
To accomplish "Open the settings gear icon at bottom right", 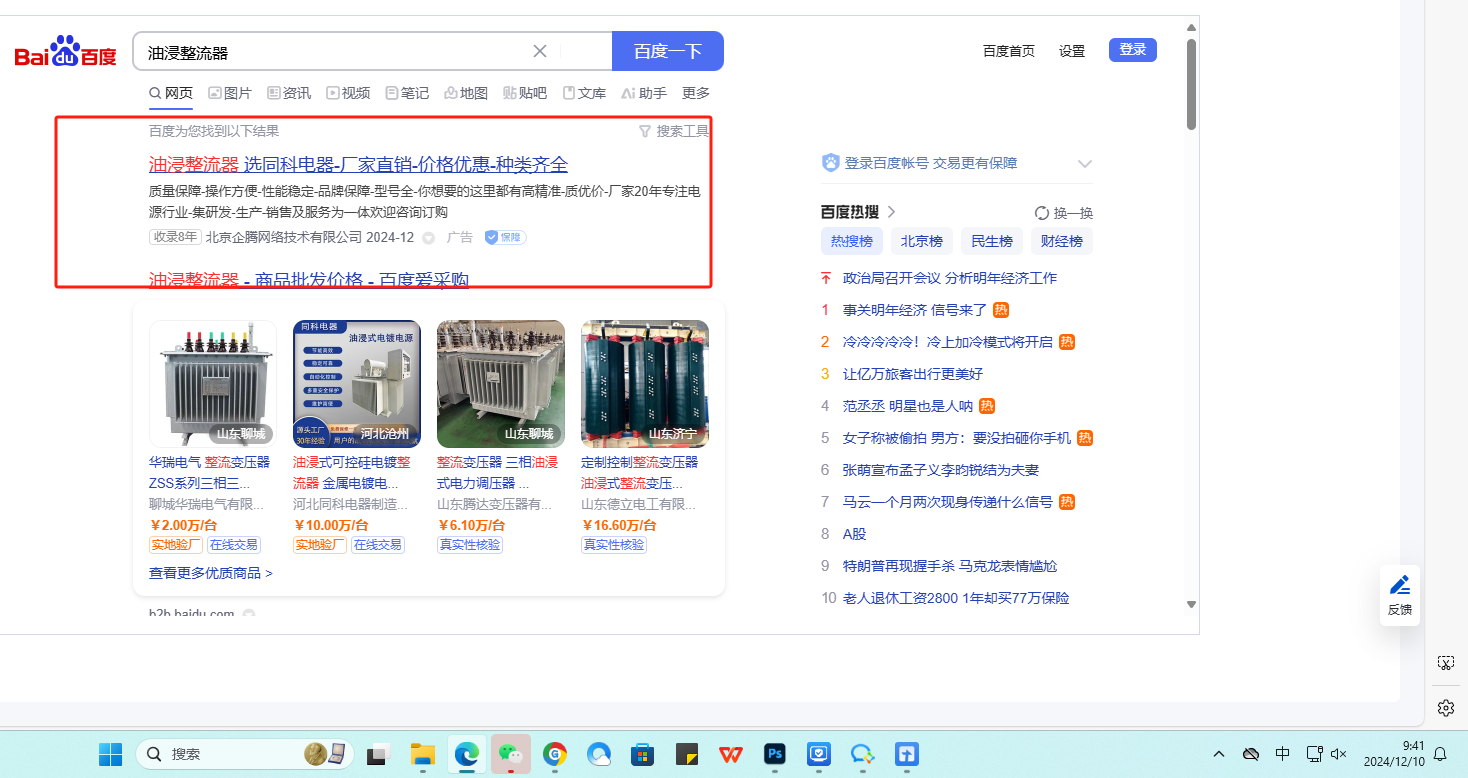I will tap(1445, 708).
